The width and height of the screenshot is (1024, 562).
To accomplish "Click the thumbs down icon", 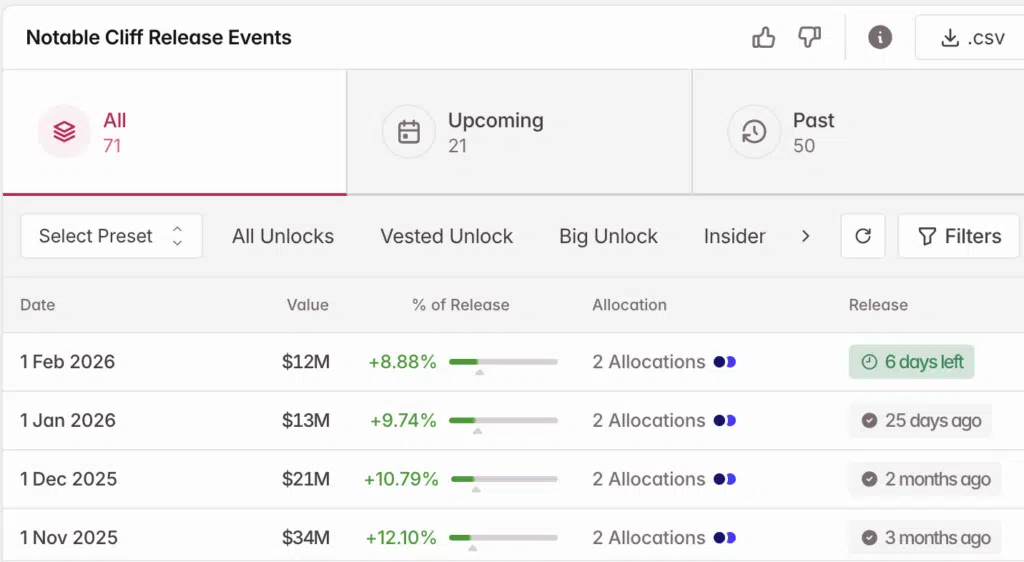I will [809, 38].
